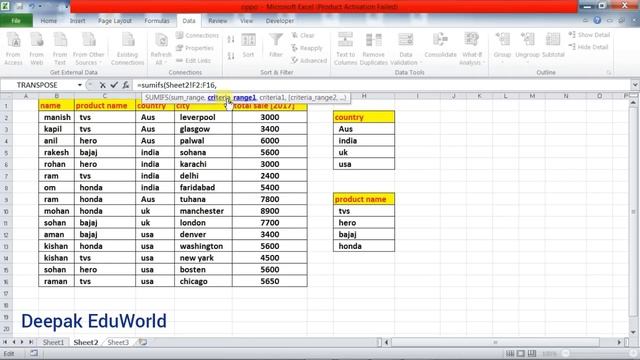Switch to the View tab
The image size is (640, 360).
click(x=247, y=20)
